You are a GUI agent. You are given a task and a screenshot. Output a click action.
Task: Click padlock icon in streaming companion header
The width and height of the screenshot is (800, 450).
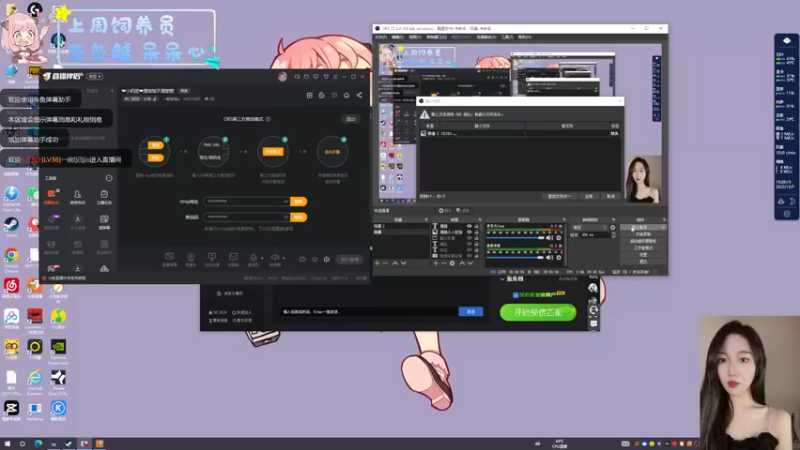pos(321,95)
